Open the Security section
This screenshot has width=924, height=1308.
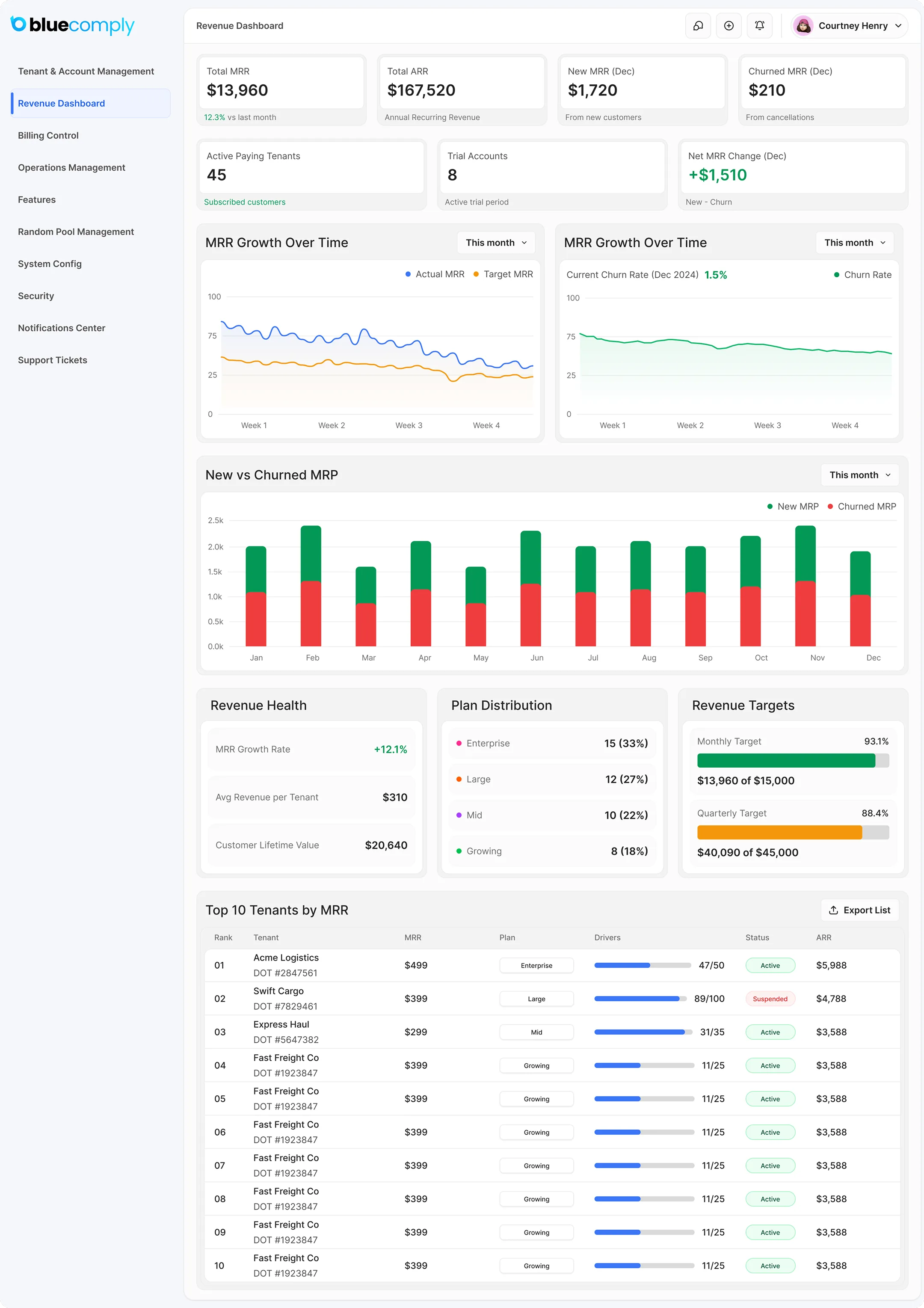click(x=36, y=296)
